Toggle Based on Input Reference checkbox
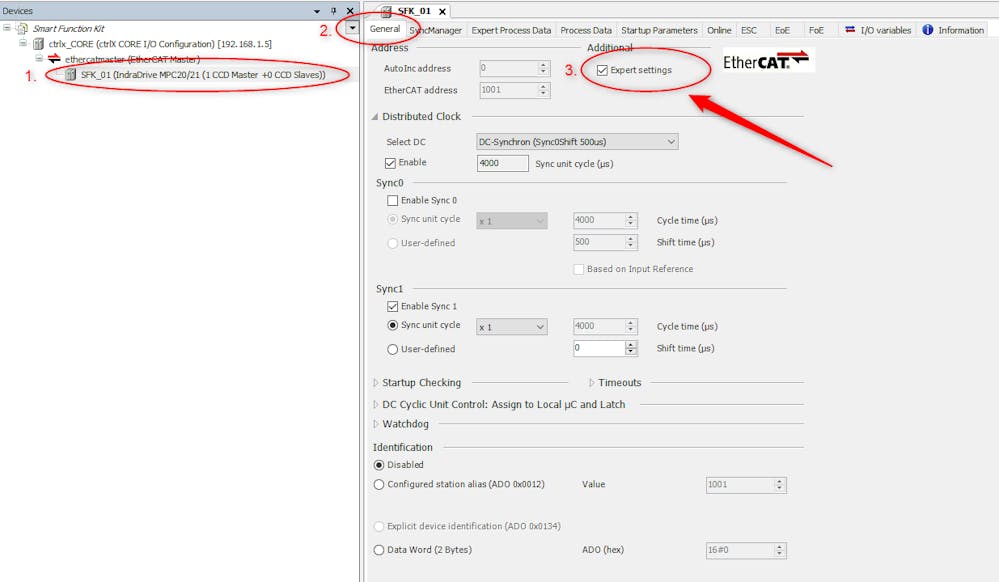 coord(579,269)
